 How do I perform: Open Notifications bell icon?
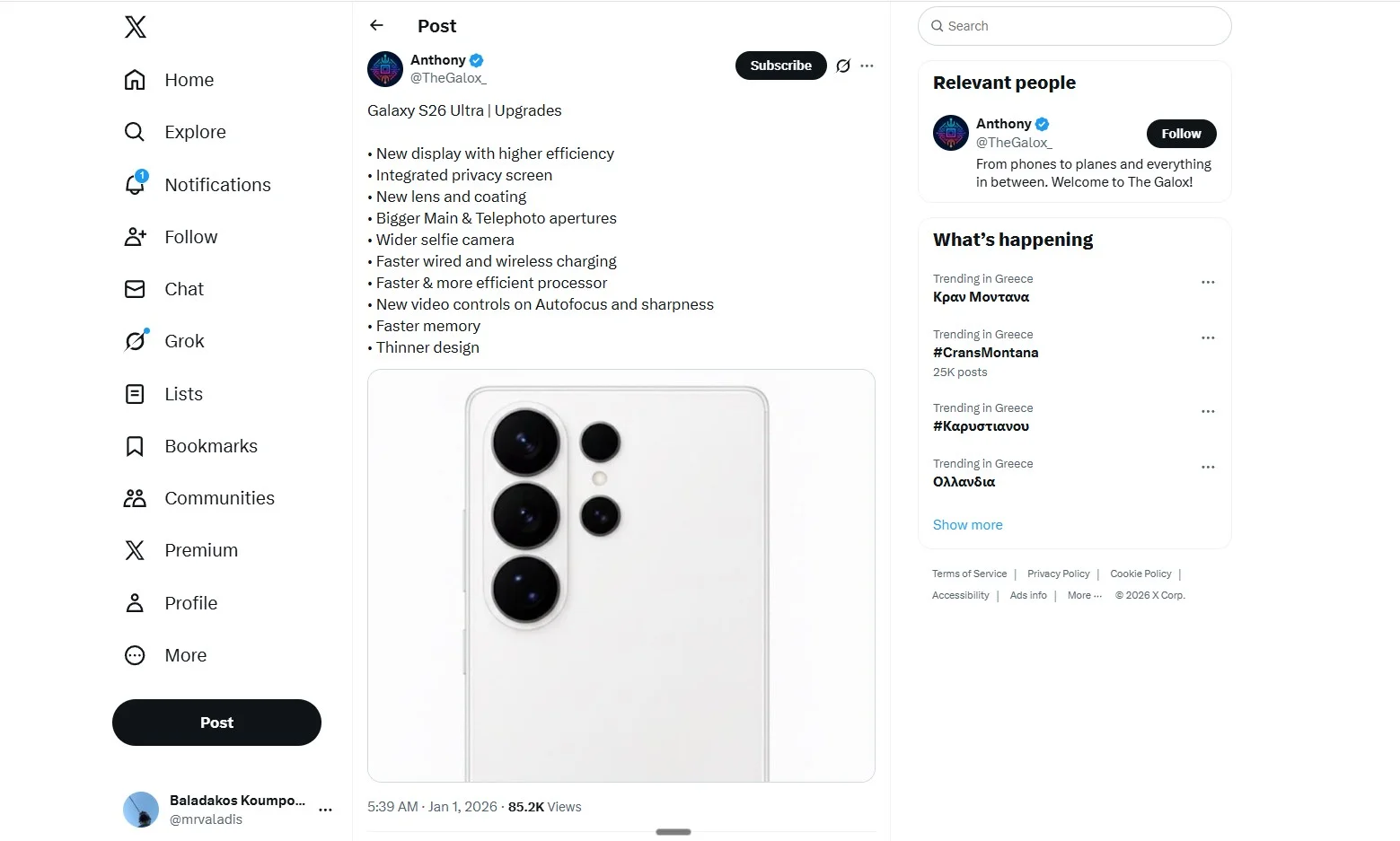coord(135,184)
